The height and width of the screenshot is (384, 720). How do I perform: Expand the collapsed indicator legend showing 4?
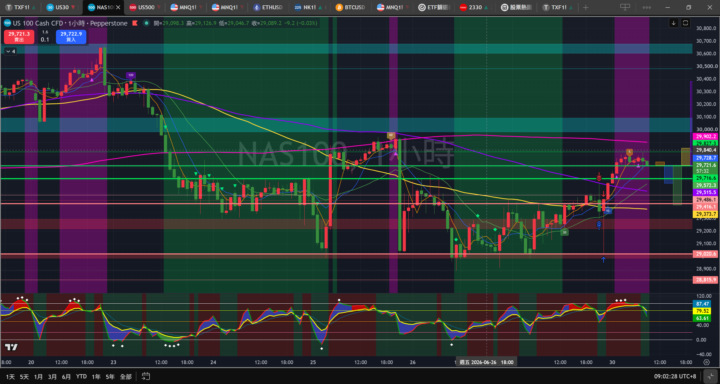click(10, 51)
